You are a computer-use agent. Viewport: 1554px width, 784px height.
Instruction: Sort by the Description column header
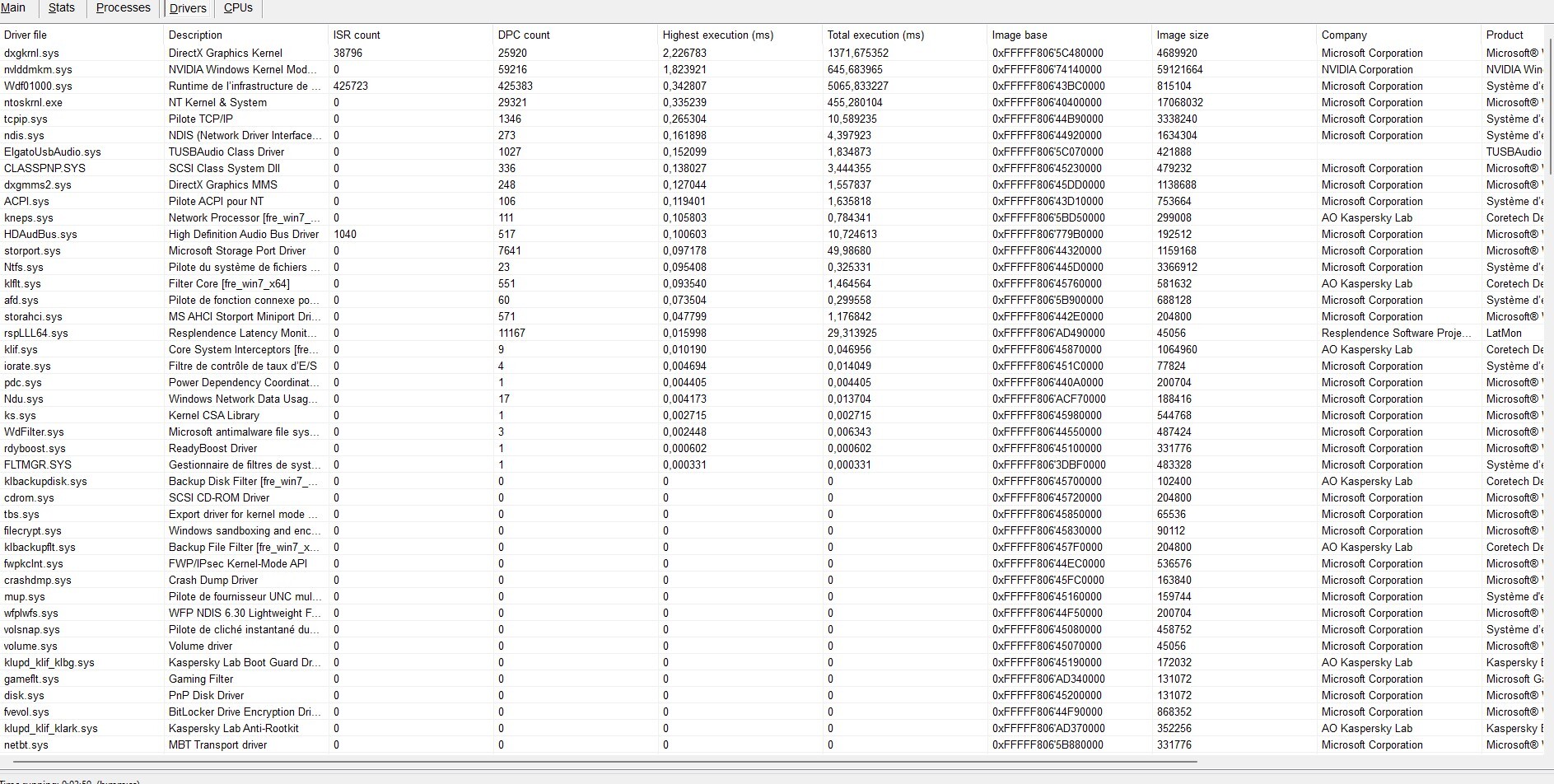point(246,35)
